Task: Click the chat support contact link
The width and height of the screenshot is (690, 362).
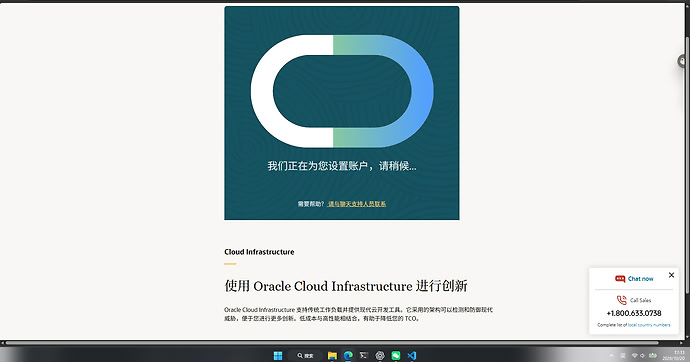Action: click(357, 204)
